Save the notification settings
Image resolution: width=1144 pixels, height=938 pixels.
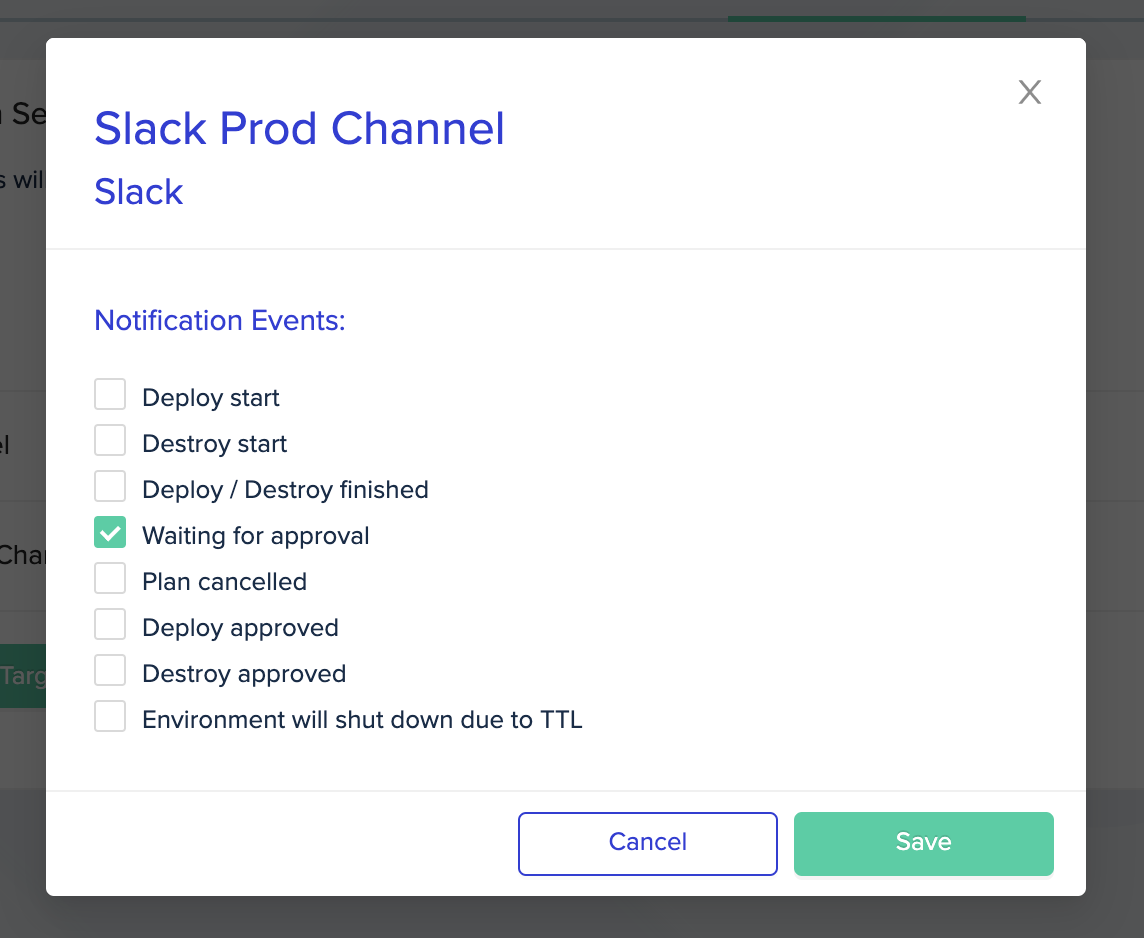924,843
